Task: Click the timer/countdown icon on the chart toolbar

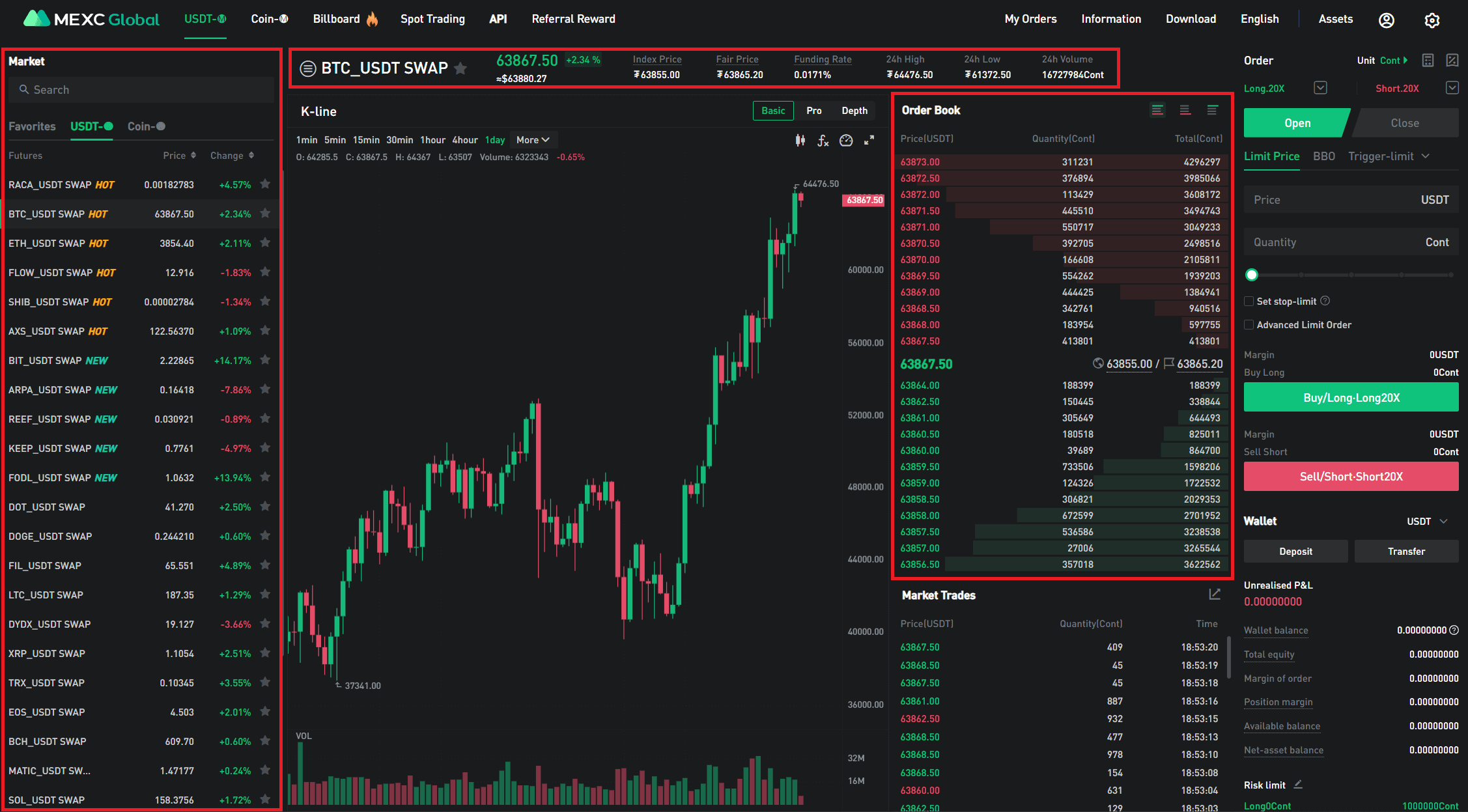Action: click(x=845, y=140)
